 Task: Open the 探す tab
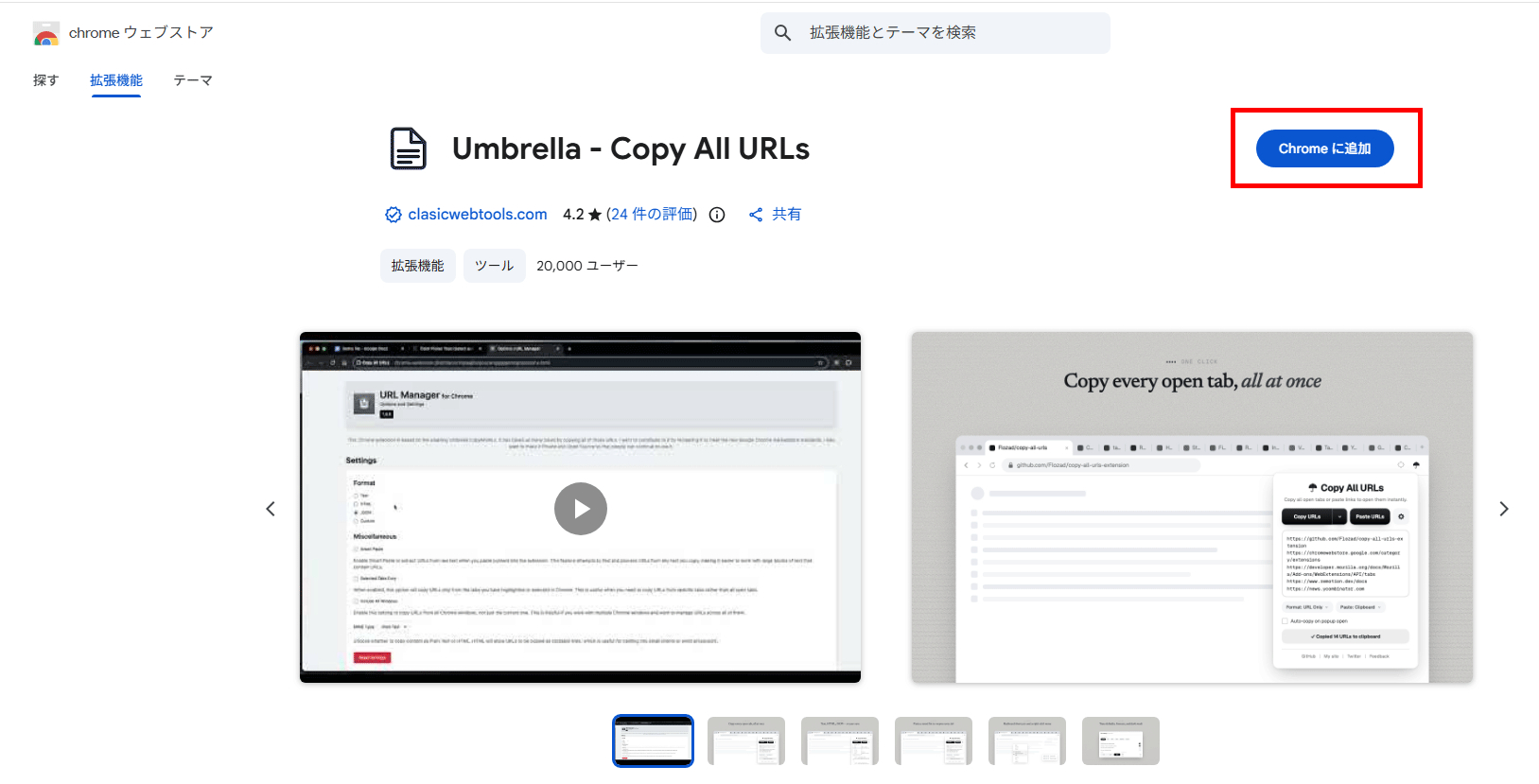tap(45, 80)
